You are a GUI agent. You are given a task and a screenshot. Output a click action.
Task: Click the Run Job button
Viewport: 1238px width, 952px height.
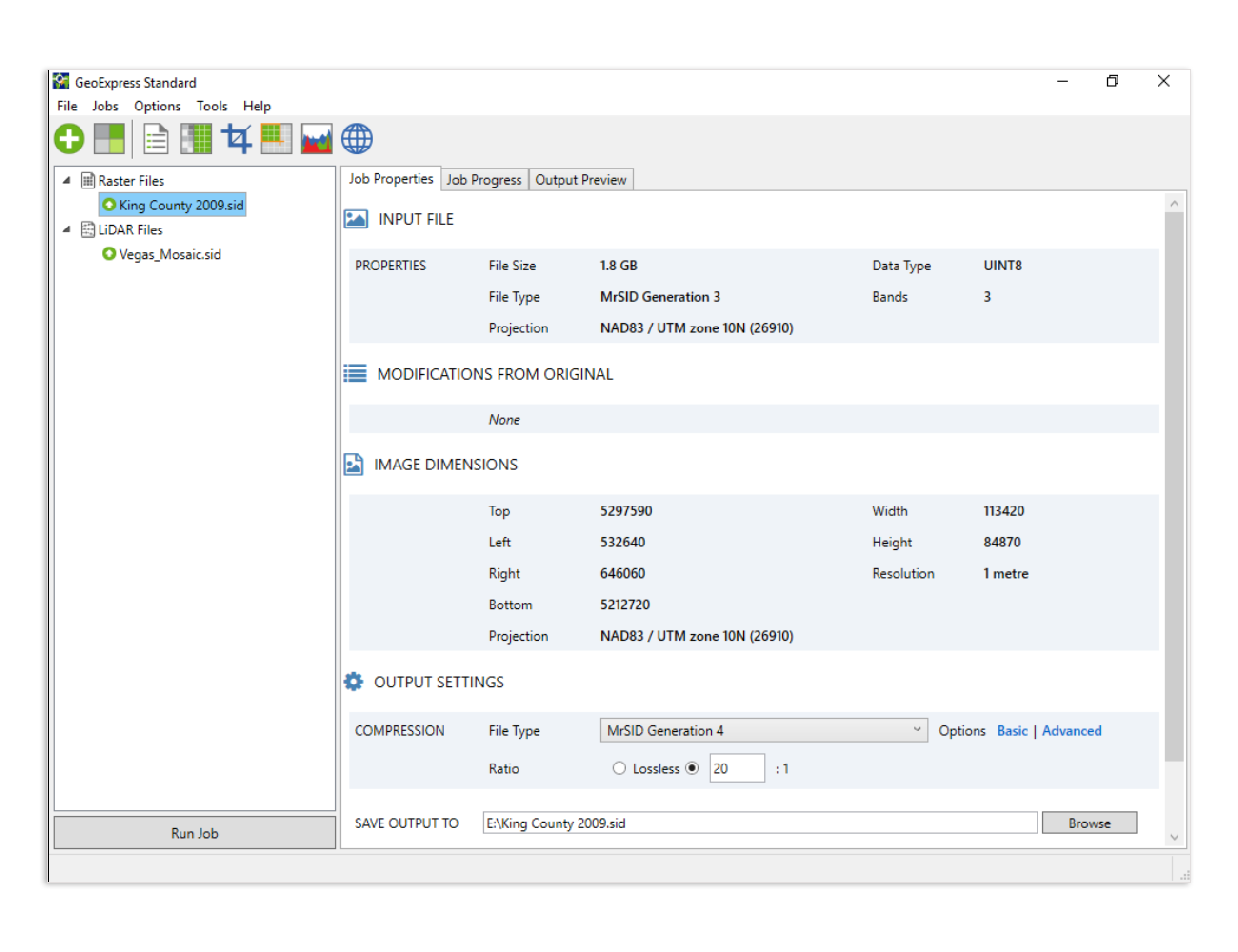tap(194, 833)
